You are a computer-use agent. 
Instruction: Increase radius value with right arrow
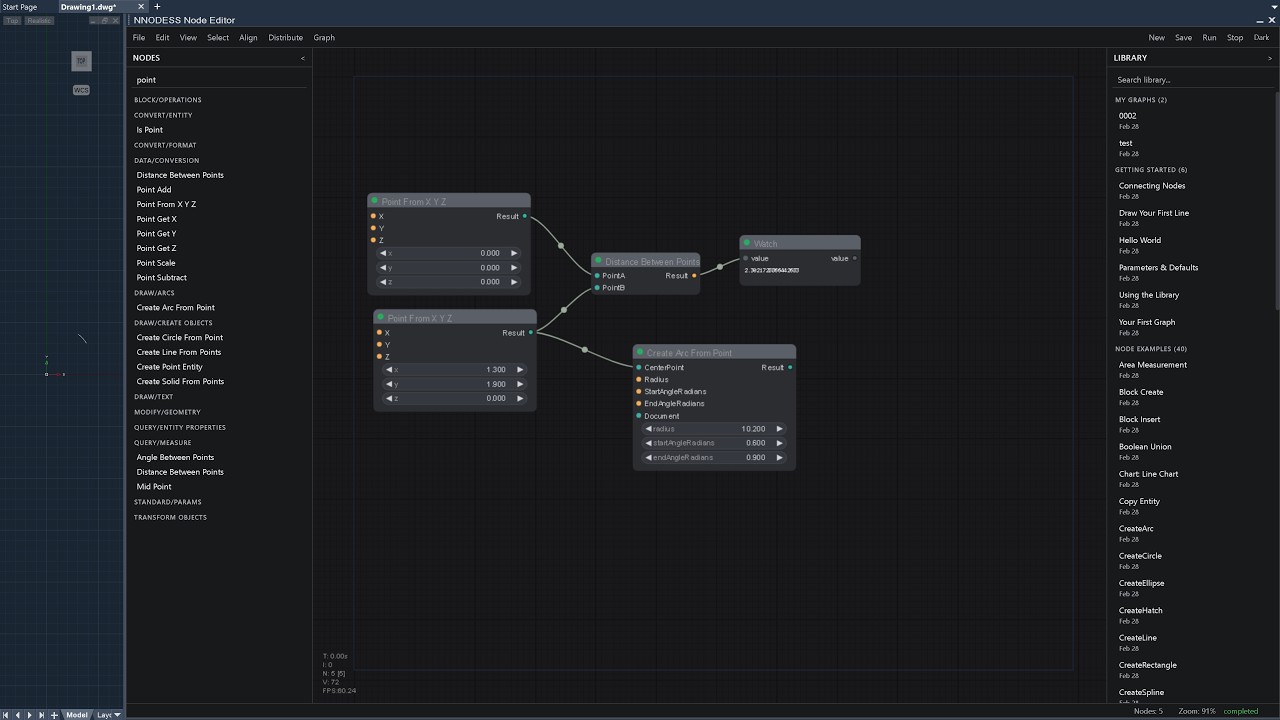tap(780, 429)
